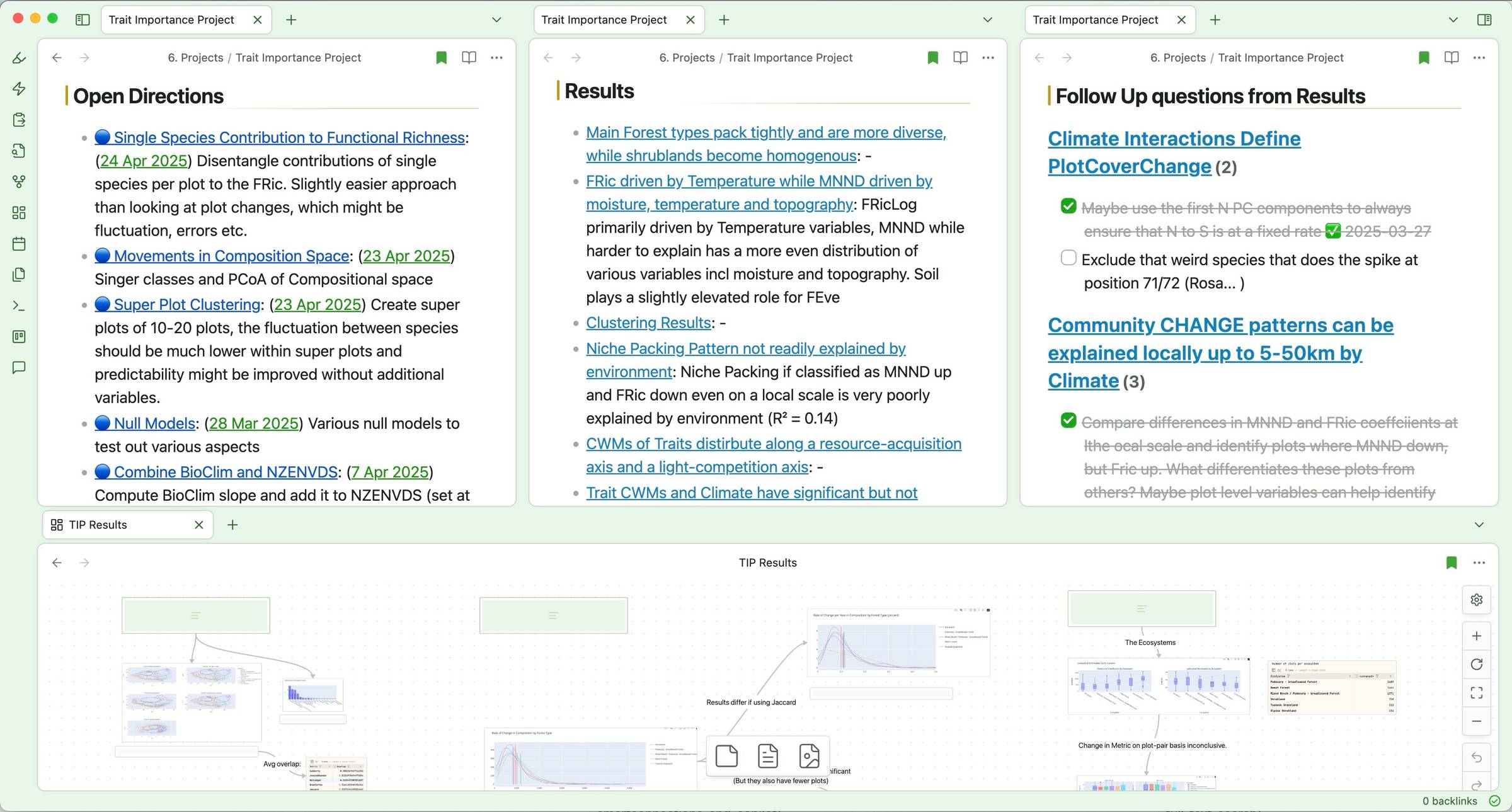Open 'Climate Interactions Define PlotCoverChange' heading link
Image resolution: width=1512 pixels, height=812 pixels.
click(1174, 152)
